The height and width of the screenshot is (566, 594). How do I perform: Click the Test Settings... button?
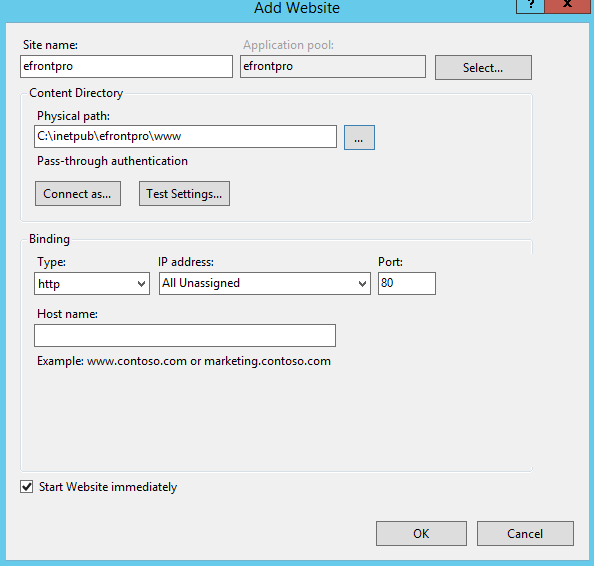pyautogui.click(x=184, y=194)
